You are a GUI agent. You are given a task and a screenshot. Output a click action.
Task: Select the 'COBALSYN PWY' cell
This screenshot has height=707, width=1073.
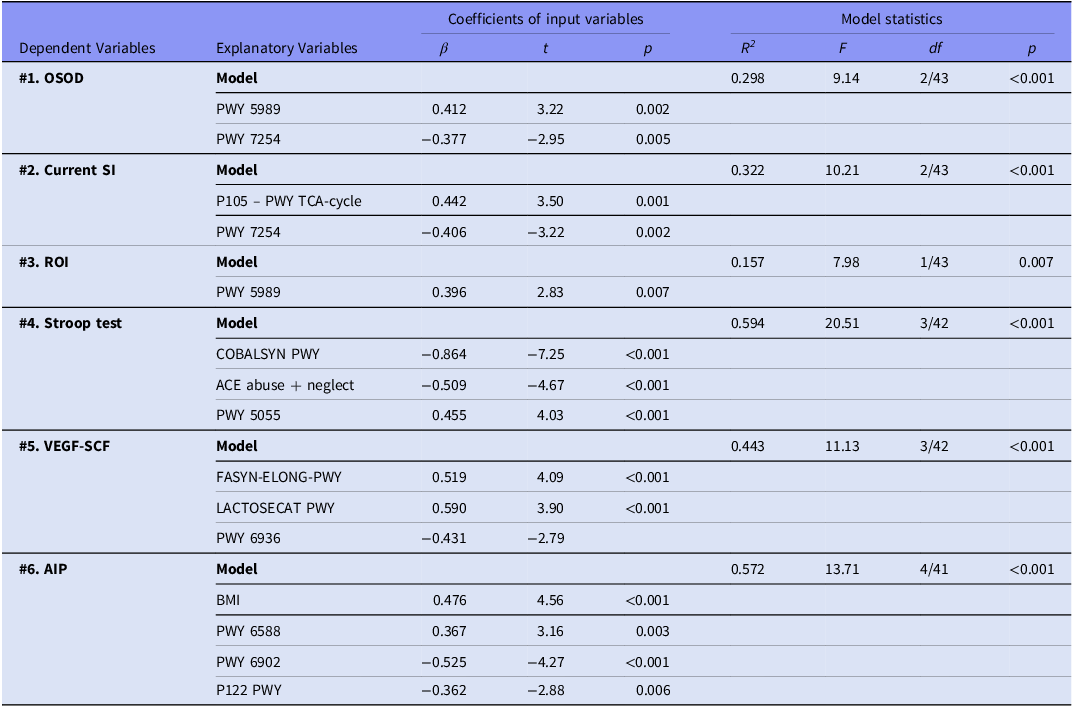coord(266,354)
